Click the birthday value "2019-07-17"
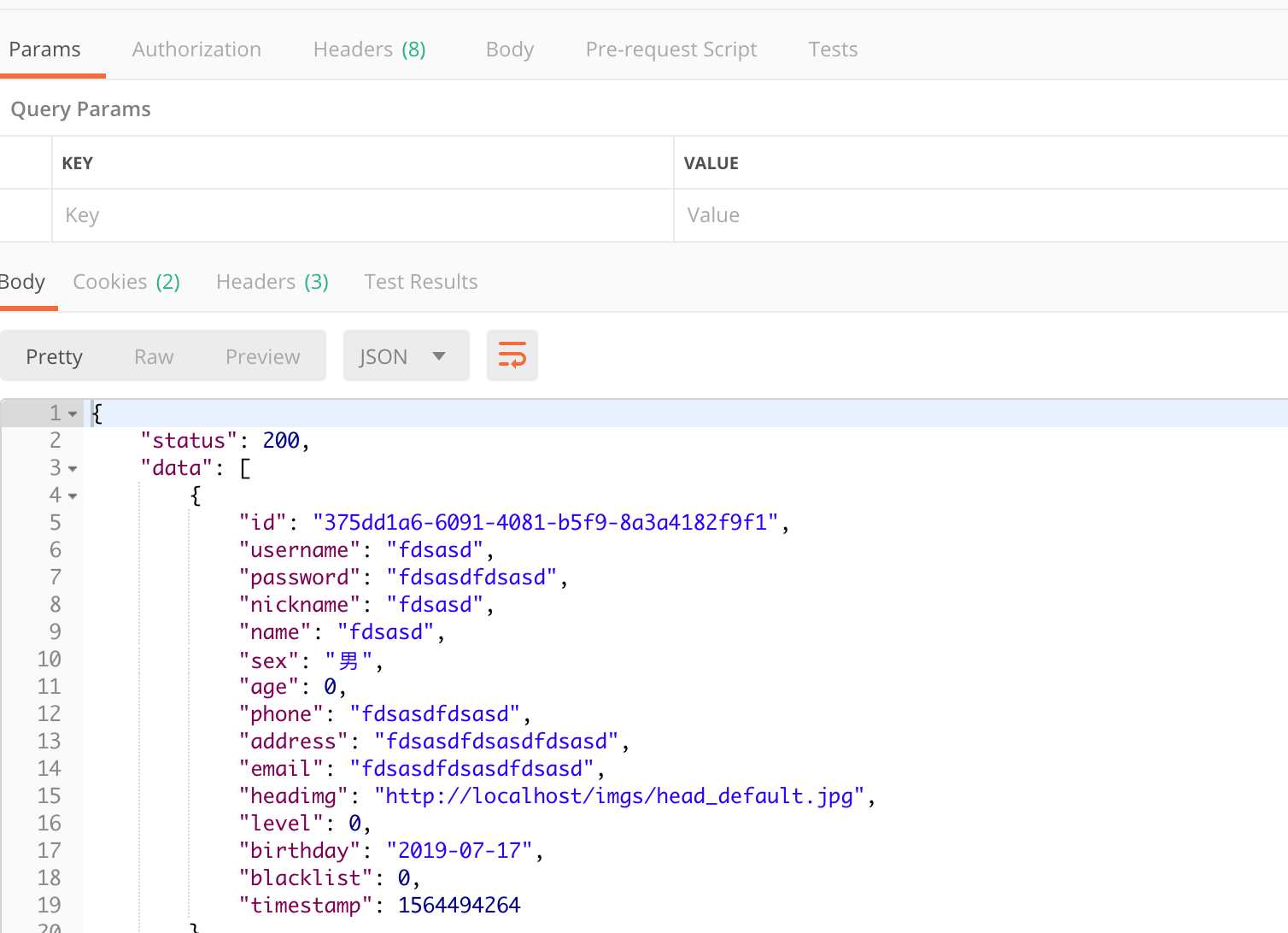This screenshot has width=1288, height=933. pyautogui.click(x=460, y=851)
